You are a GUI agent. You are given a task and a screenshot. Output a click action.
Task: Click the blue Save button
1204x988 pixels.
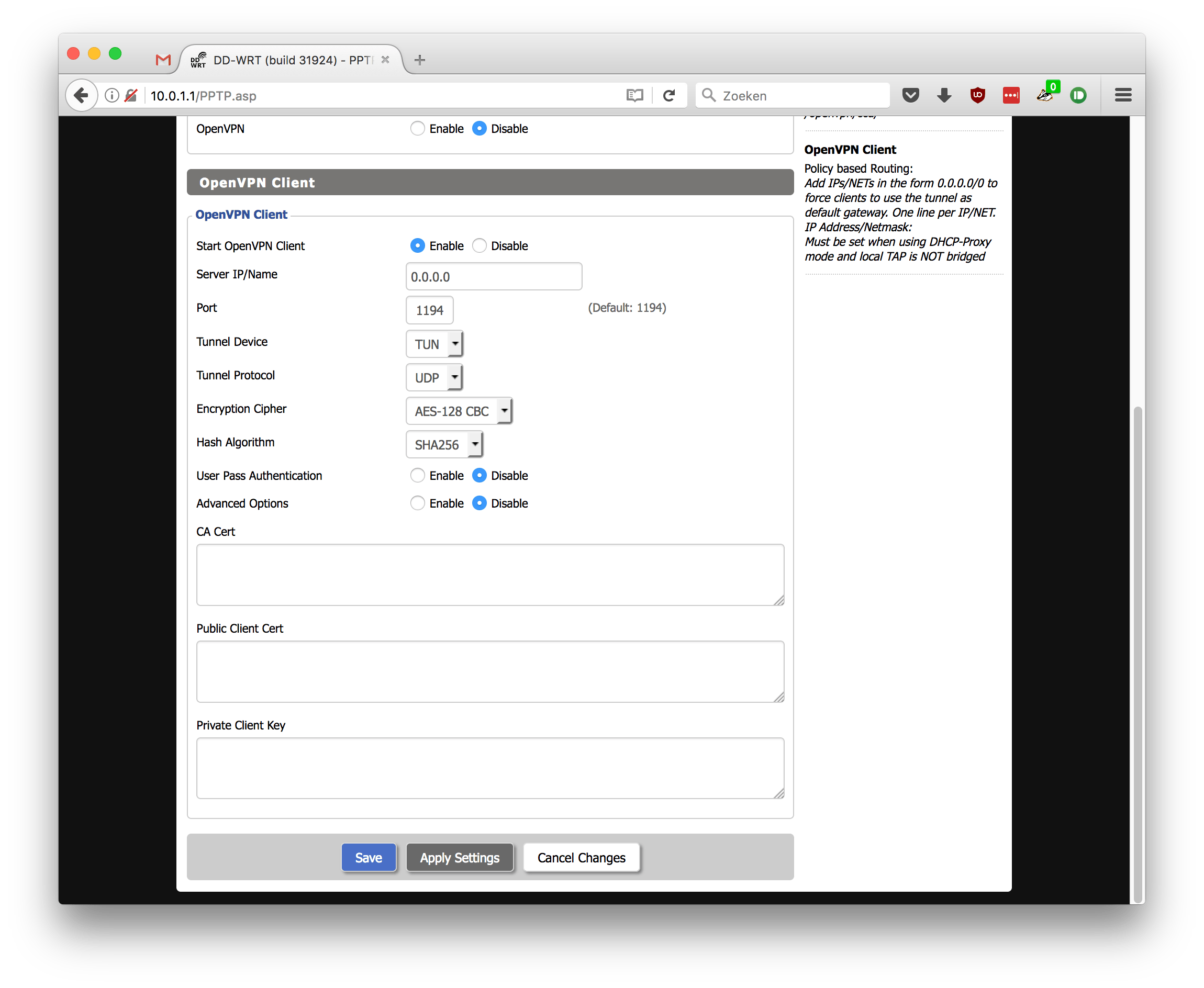[369, 857]
